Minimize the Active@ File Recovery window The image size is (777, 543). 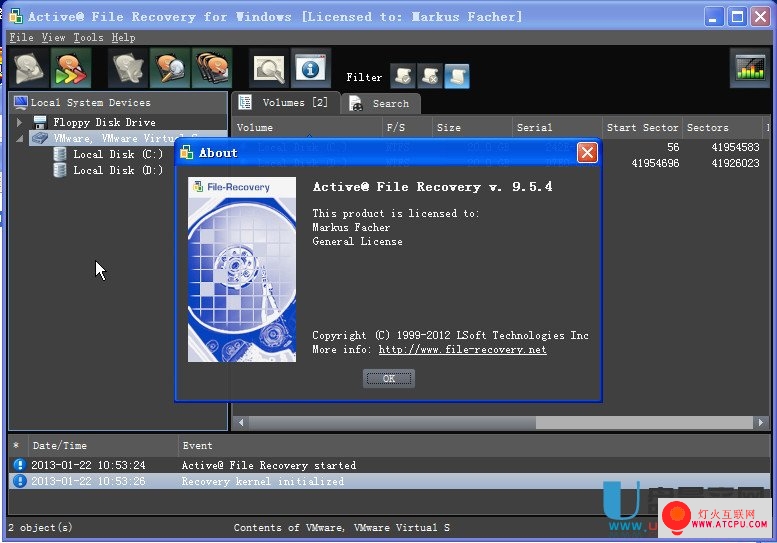pyautogui.click(x=714, y=17)
